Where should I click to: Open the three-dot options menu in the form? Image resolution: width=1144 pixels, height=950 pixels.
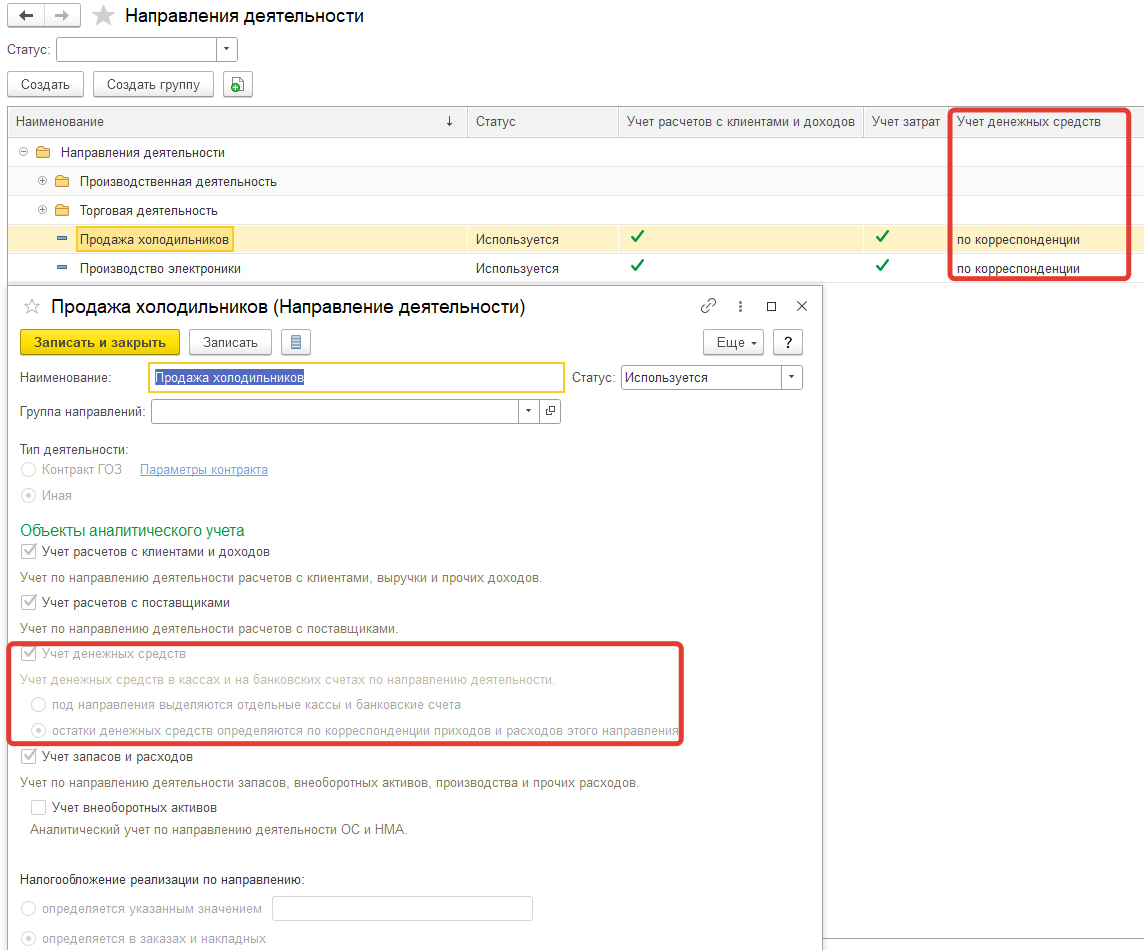(x=740, y=307)
